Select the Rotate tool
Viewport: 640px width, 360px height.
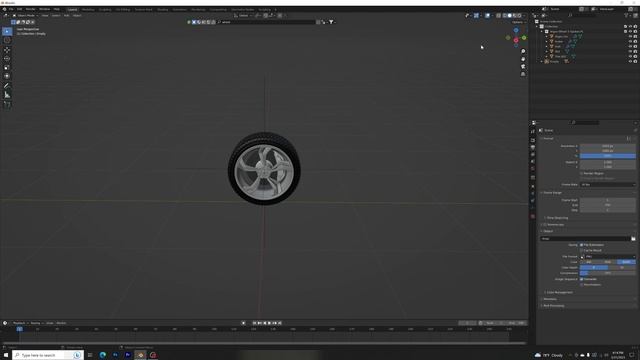click(x=7, y=58)
